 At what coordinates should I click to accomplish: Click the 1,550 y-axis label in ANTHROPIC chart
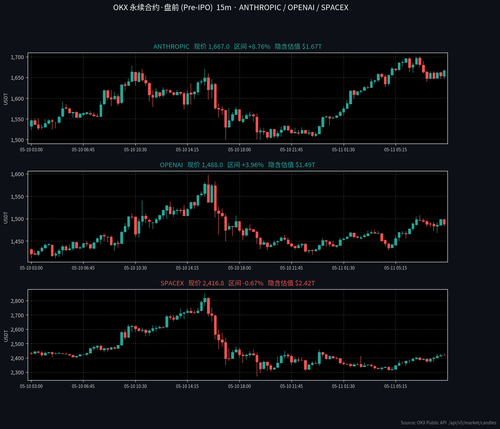(17, 119)
